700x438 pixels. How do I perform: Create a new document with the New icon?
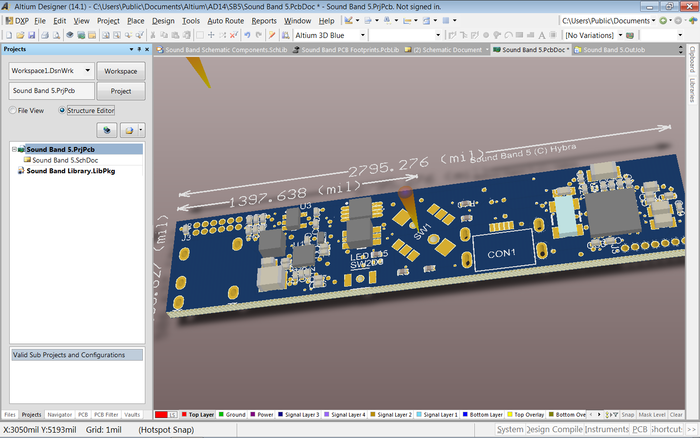click(x=9, y=35)
